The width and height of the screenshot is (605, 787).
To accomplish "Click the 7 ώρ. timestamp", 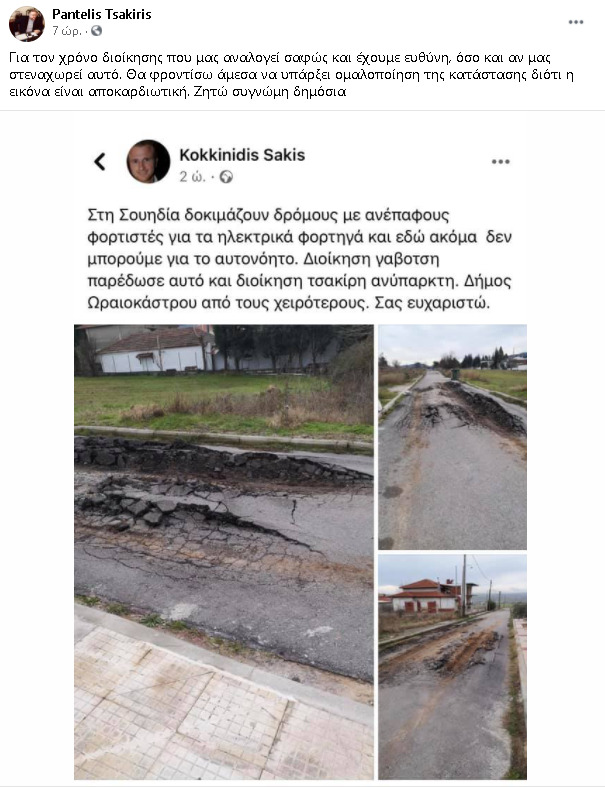I will (x=66, y=31).
